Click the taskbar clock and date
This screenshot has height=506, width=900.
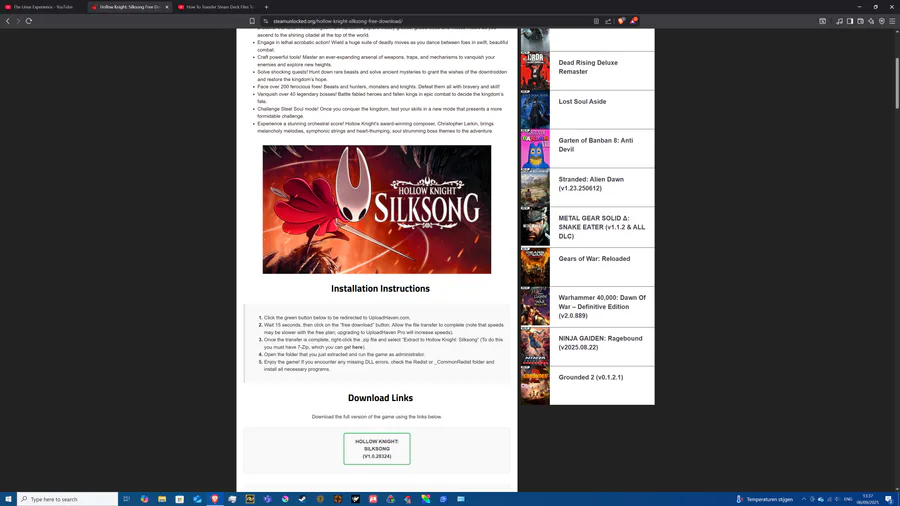coord(867,499)
